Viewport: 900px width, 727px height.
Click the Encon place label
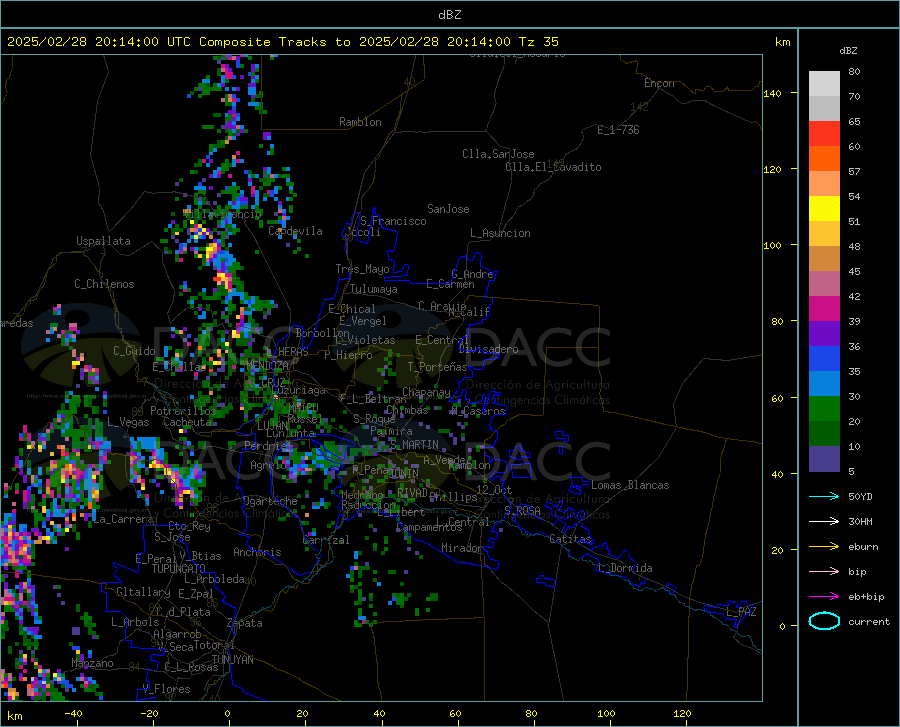(659, 83)
